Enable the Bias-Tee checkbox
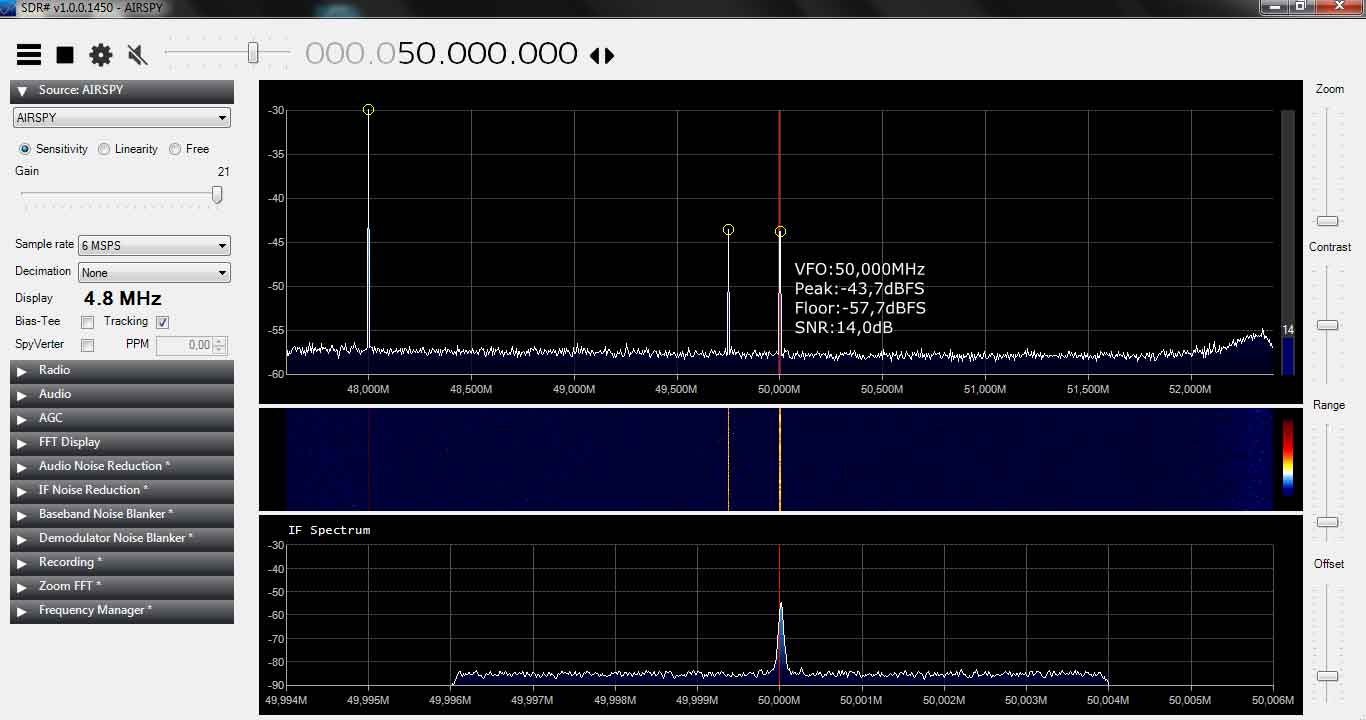 tap(88, 322)
